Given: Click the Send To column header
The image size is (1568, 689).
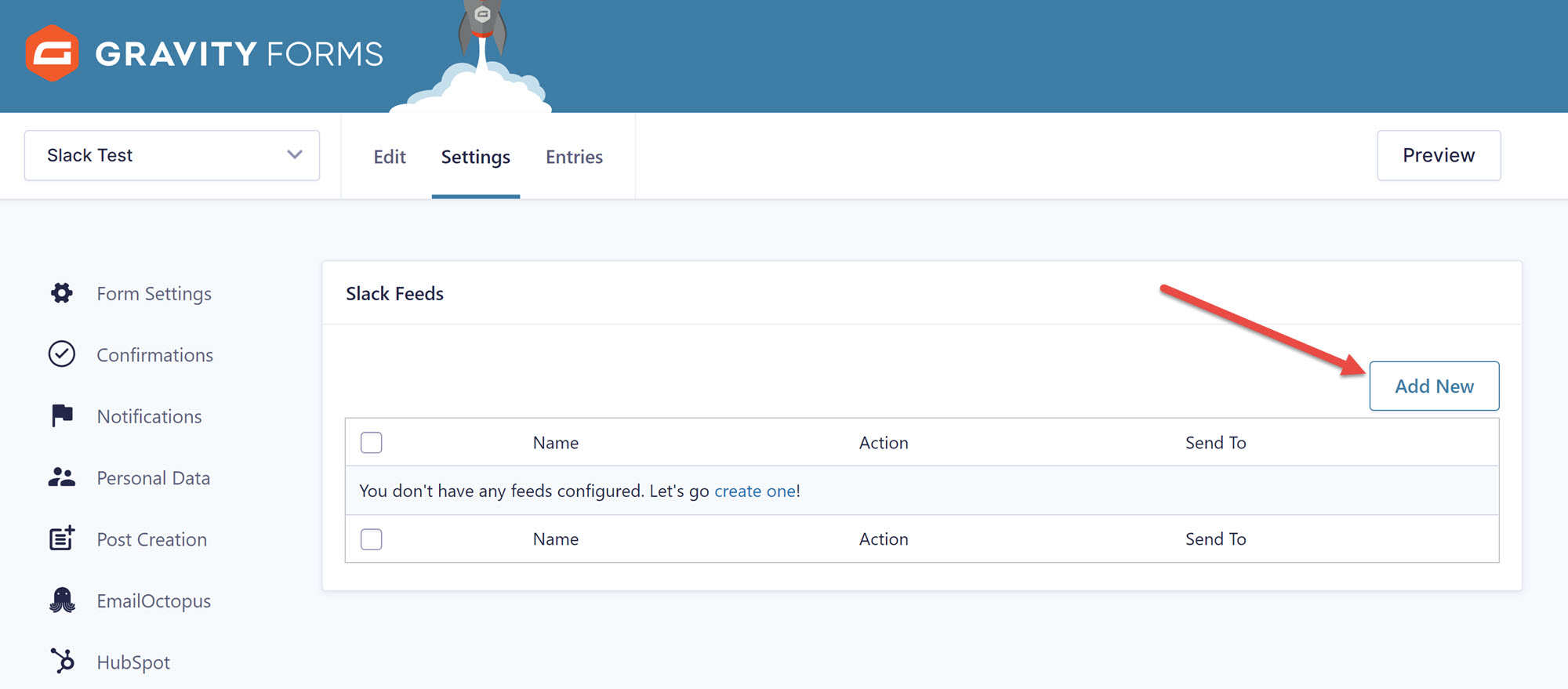Looking at the screenshot, I should tap(1215, 442).
